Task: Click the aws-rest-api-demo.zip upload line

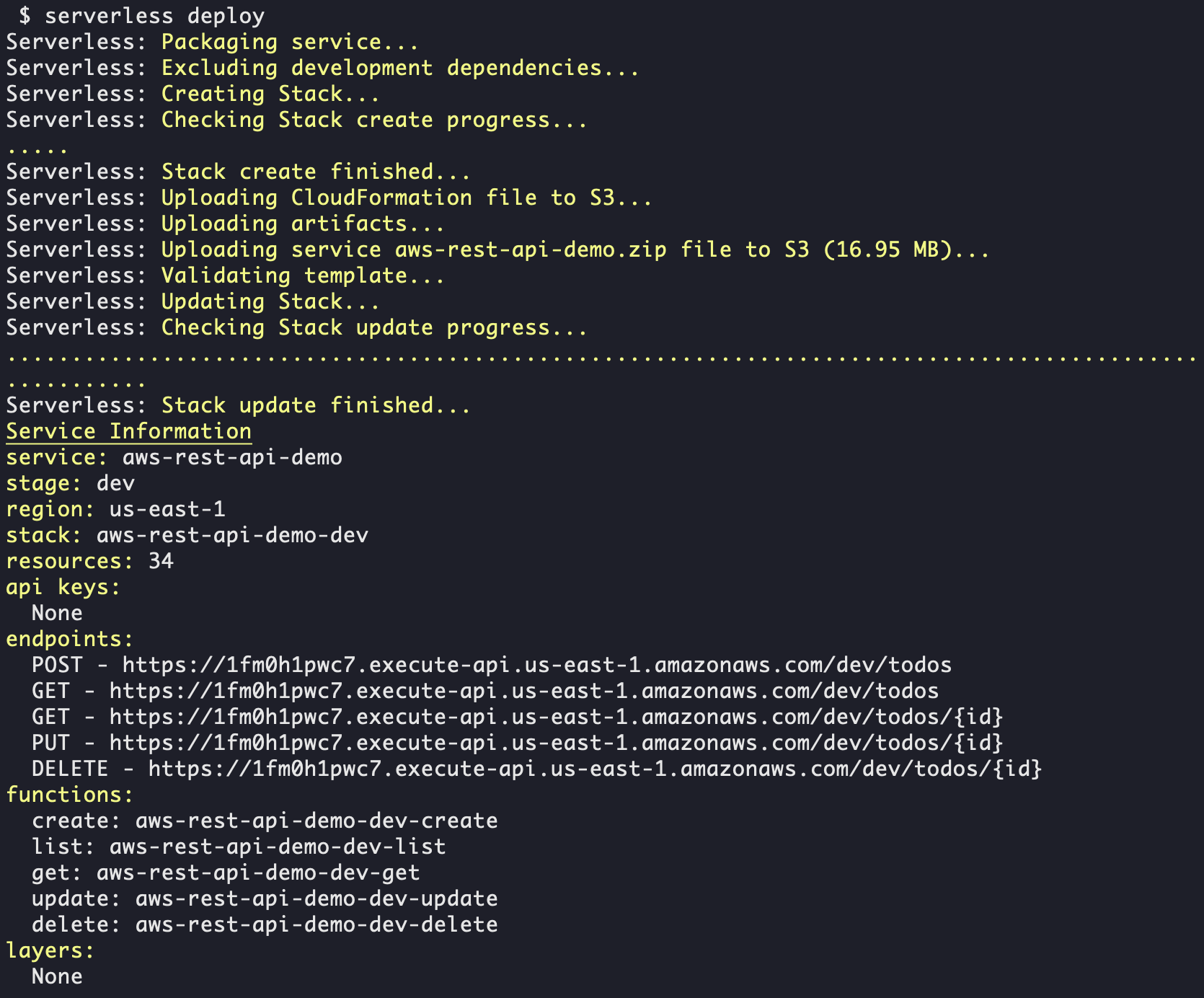Action: 497,249
